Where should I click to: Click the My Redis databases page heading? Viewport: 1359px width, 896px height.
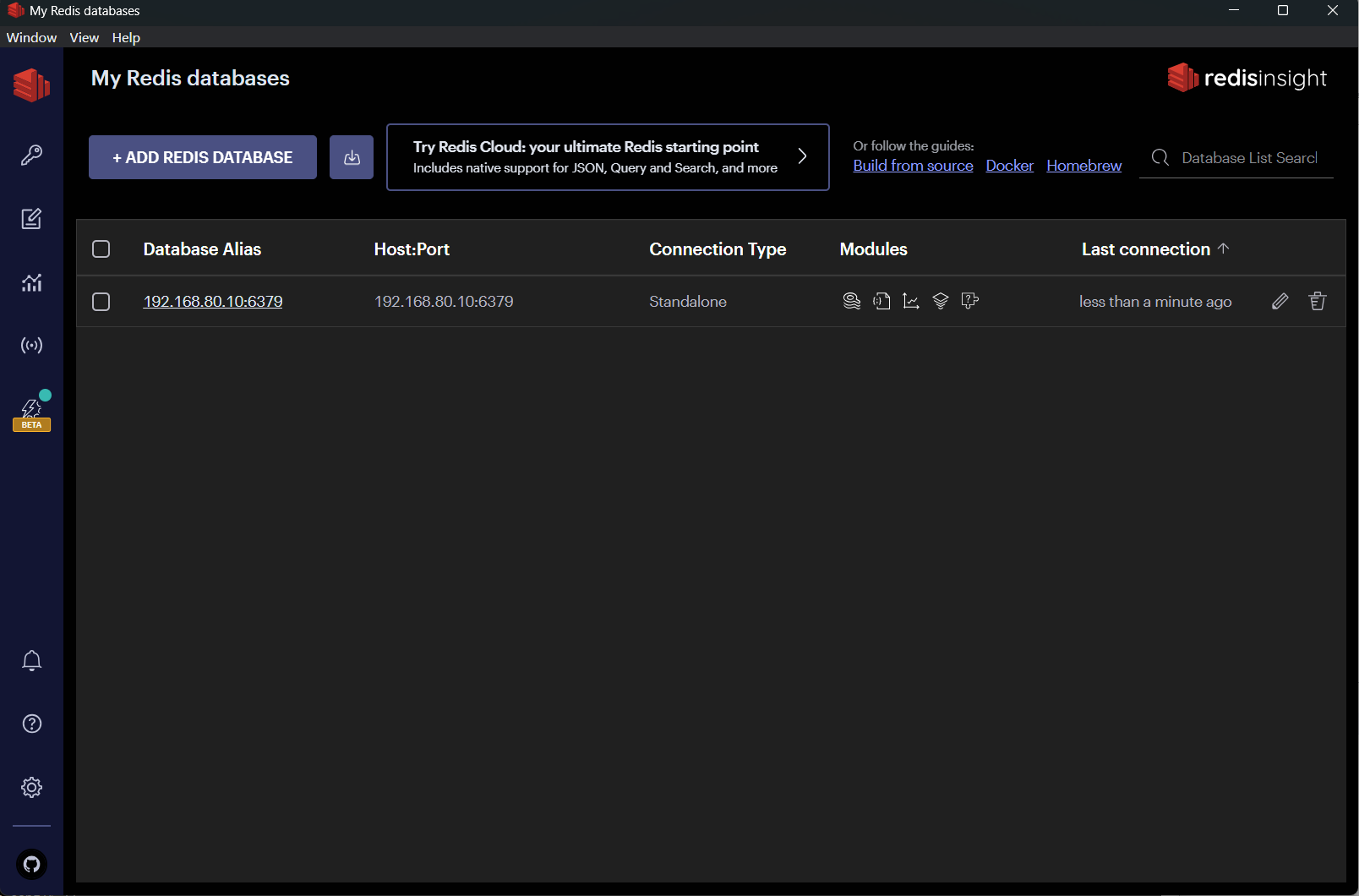(190, 79)
